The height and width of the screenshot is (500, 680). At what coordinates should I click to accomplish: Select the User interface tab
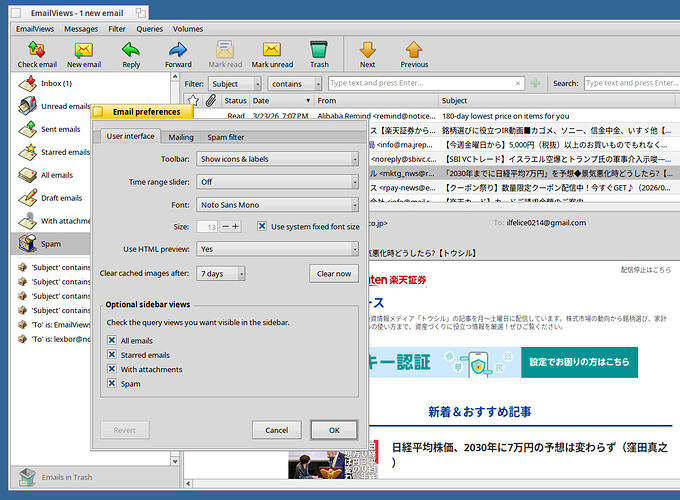coord(131,136)
